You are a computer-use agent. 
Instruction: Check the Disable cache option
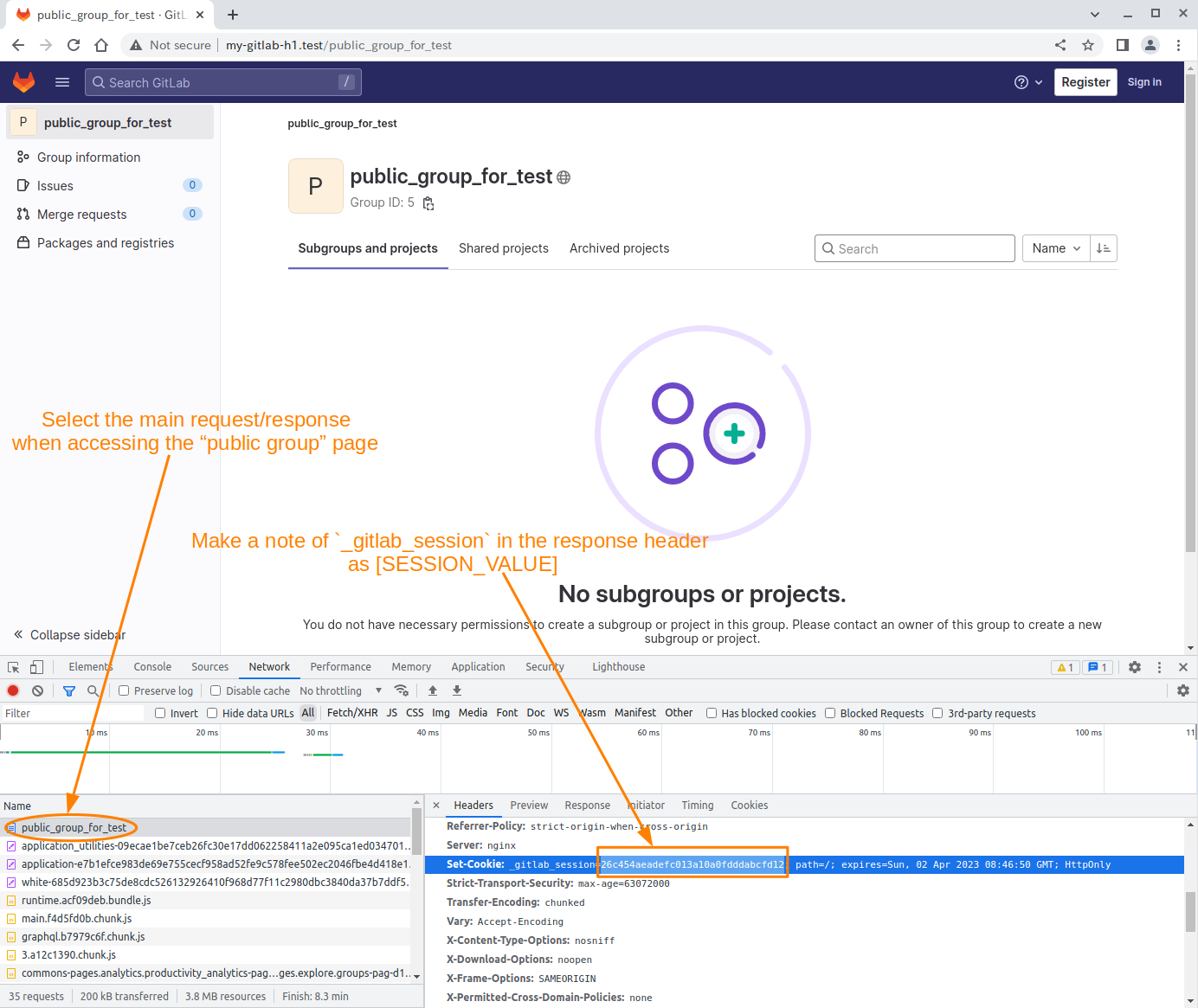(216, 690)
